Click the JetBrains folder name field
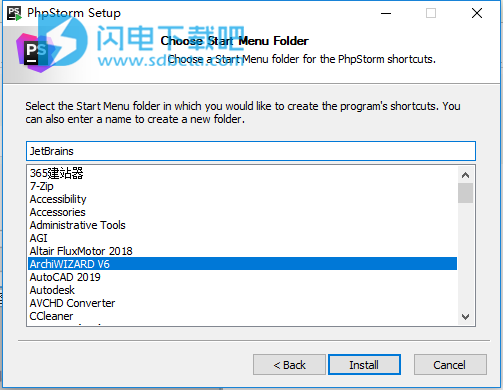The image size is (503, 390). [251, 151]
